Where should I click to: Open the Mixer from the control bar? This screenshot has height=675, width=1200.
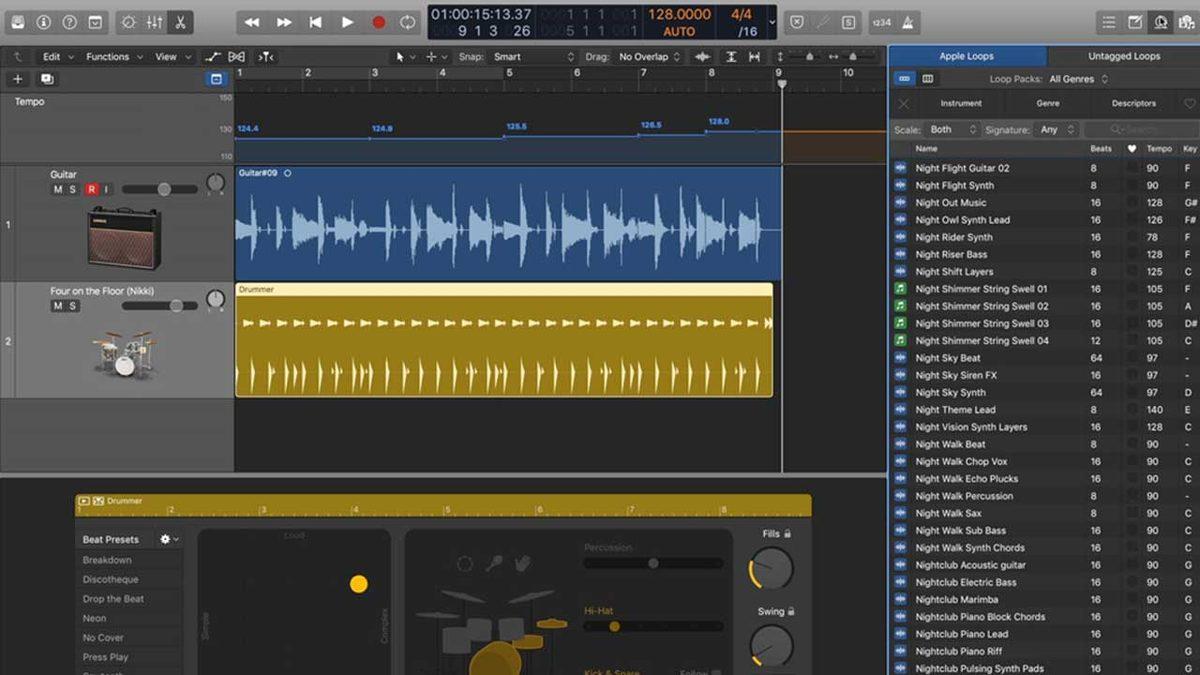coord(154,21)
